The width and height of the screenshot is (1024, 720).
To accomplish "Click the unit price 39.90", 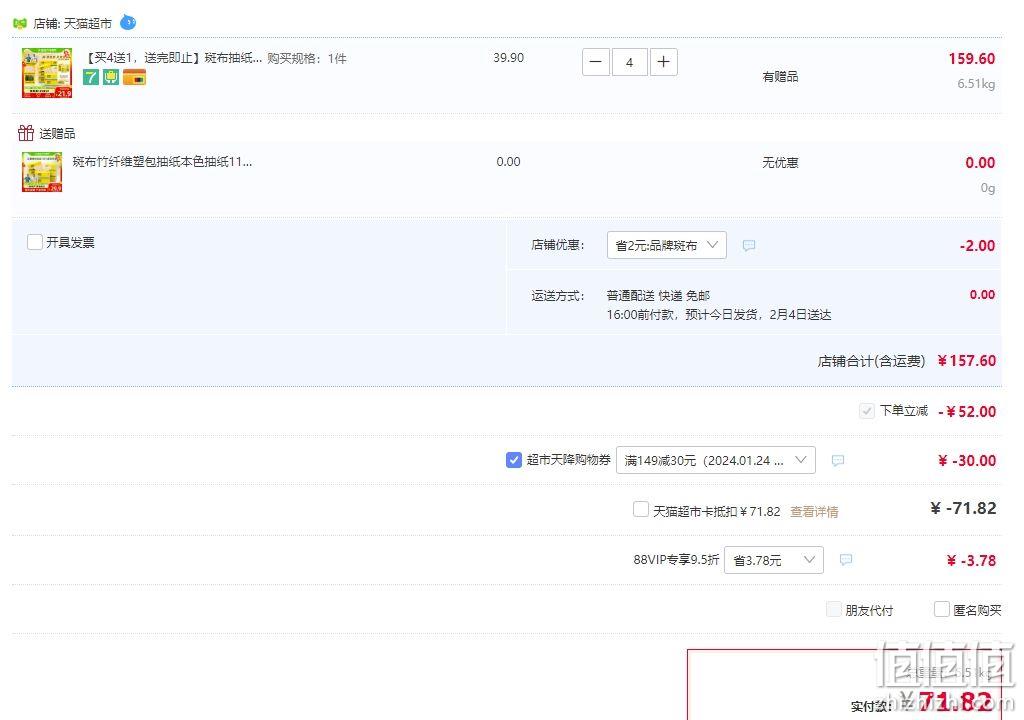I will coord(509,58).
